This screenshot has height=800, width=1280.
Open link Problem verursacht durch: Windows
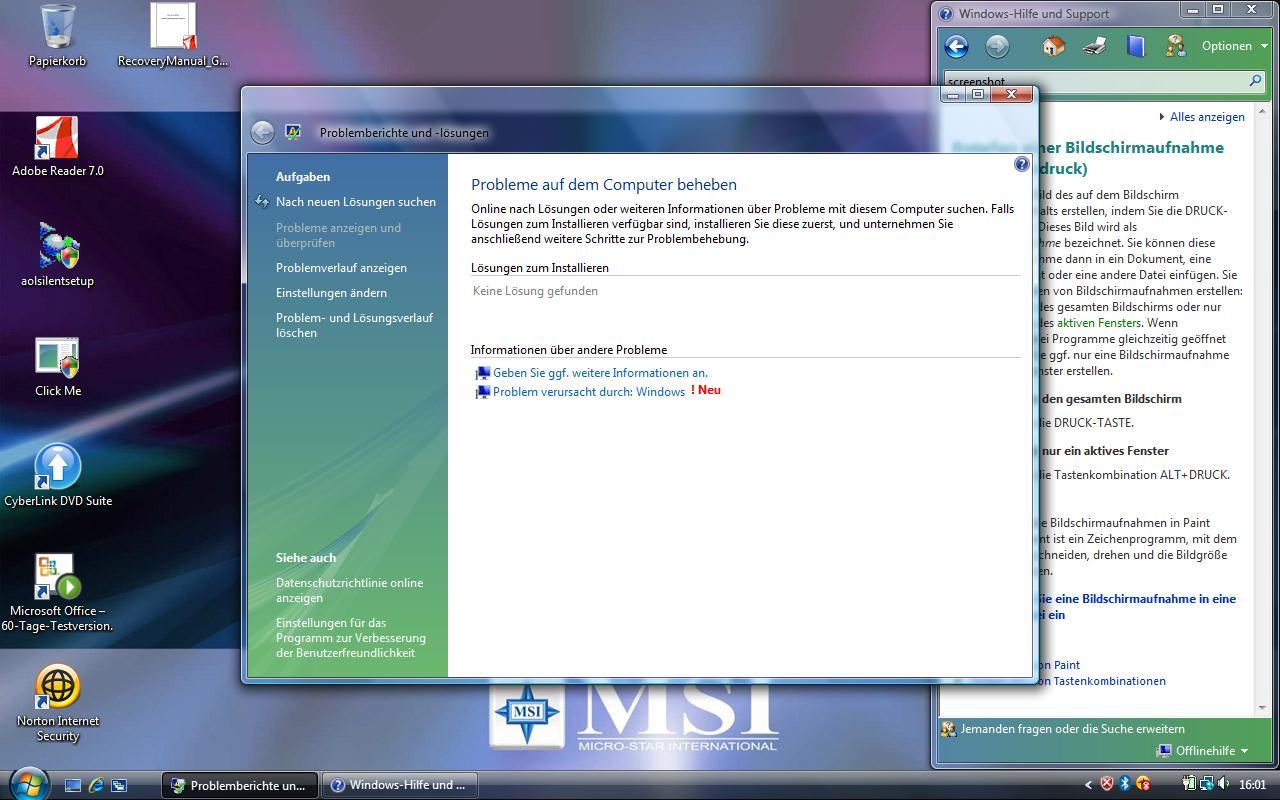(x=588, y=392)
